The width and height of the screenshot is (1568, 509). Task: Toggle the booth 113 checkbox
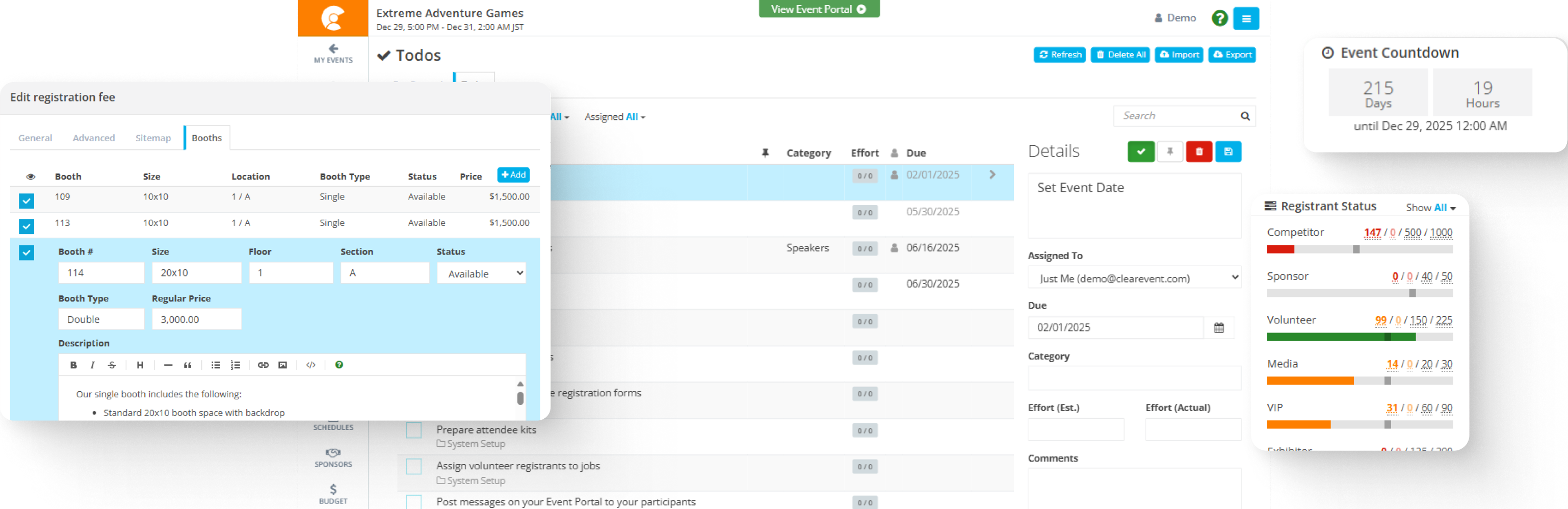pos(26,226)
